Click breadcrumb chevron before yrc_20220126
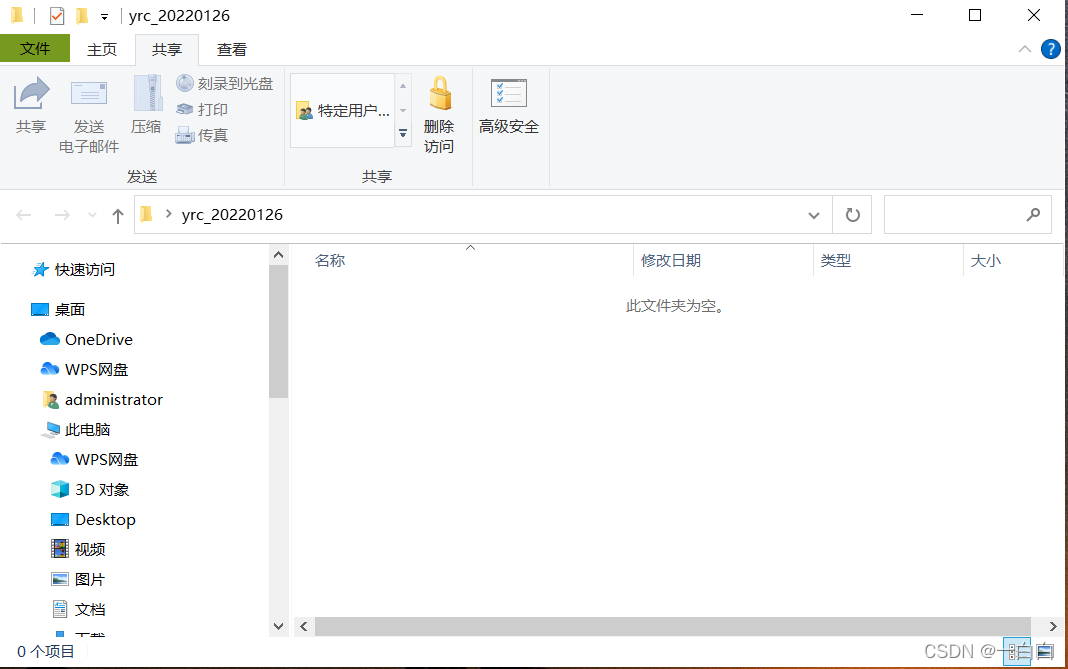Image resolution: width=1068 pixels, height=669 pixels. 168,214
